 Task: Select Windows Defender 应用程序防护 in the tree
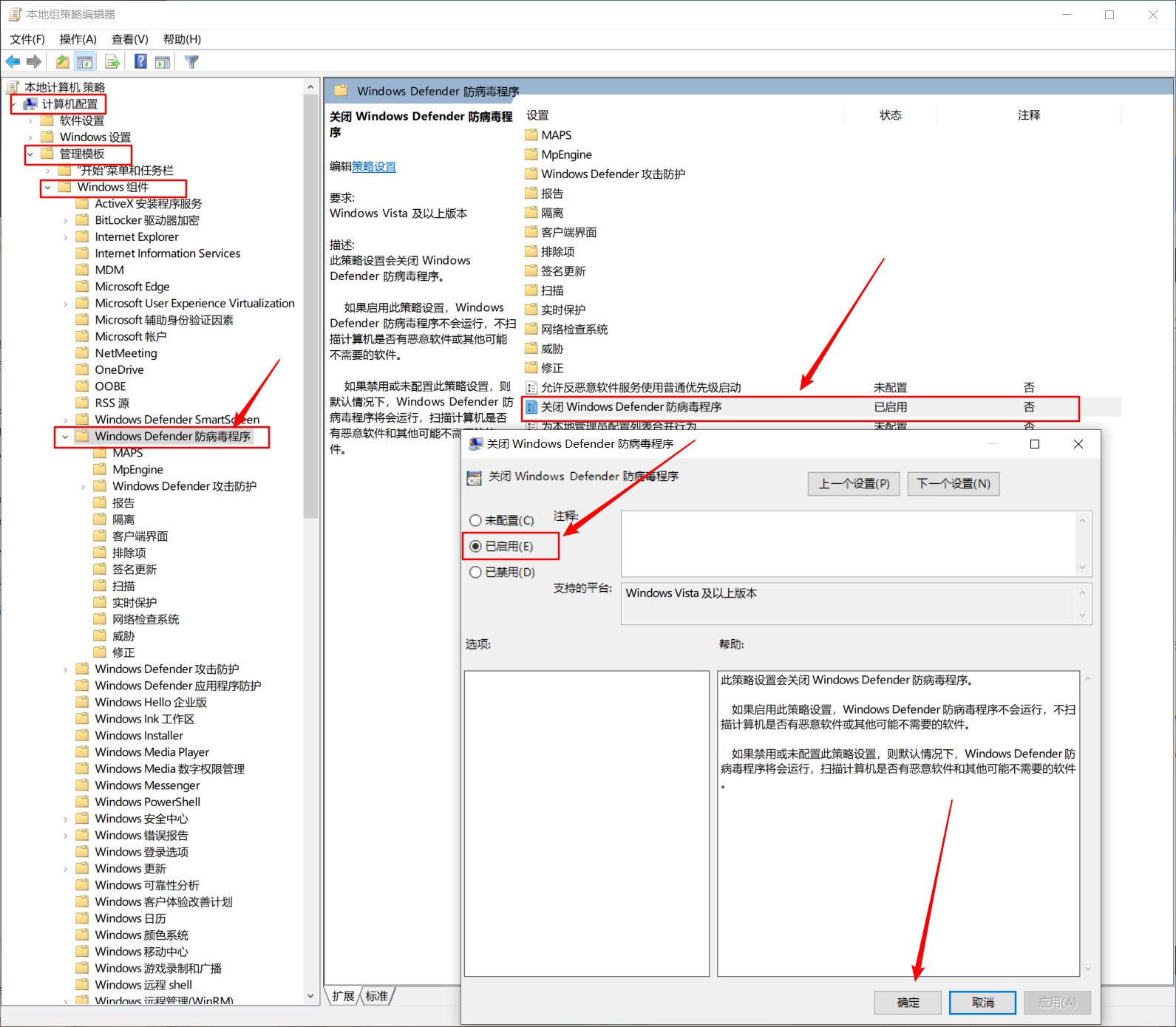[178, 686]
